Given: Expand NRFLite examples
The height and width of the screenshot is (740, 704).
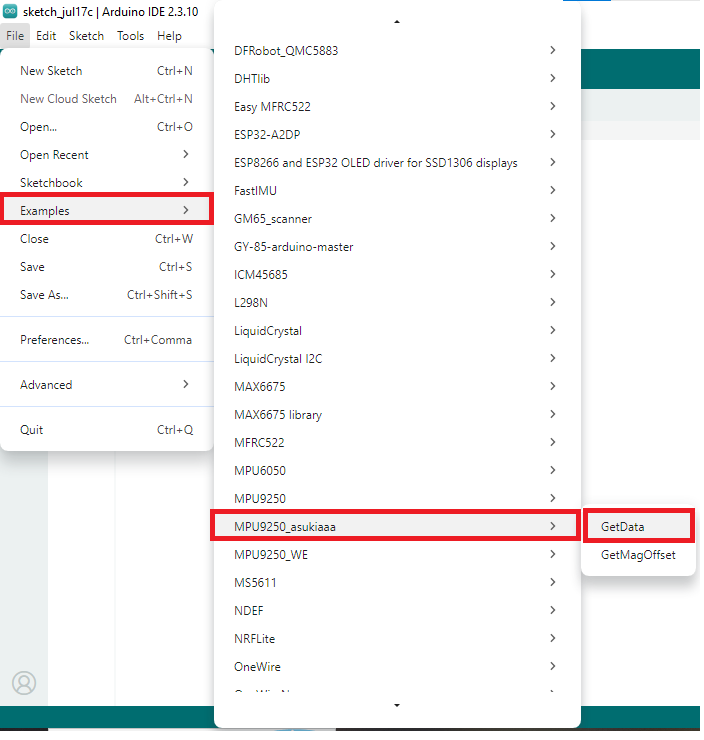Looking at the screenshot, I should (x=397, y=639).
